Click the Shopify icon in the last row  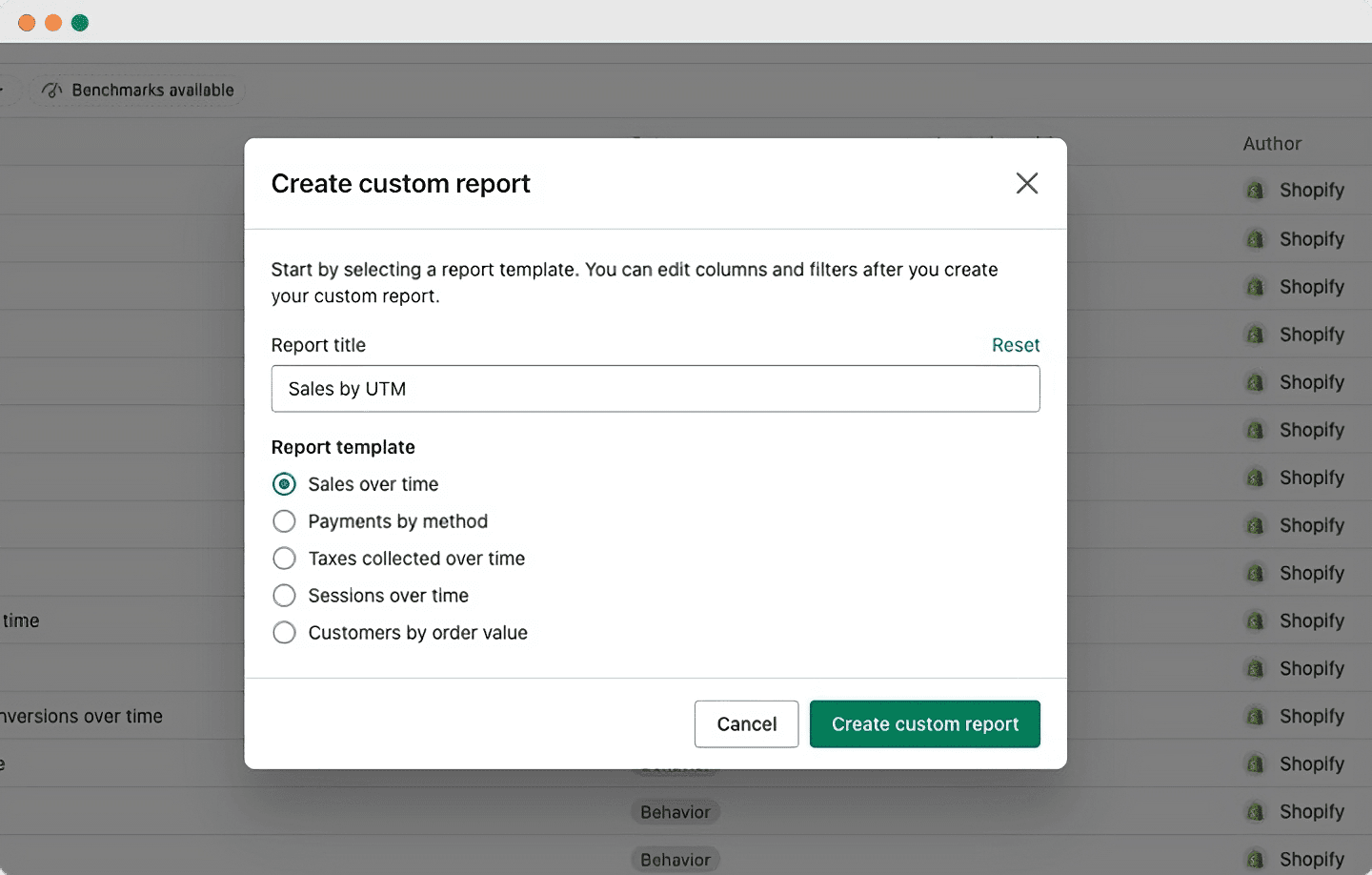(x=1256, y=860)
